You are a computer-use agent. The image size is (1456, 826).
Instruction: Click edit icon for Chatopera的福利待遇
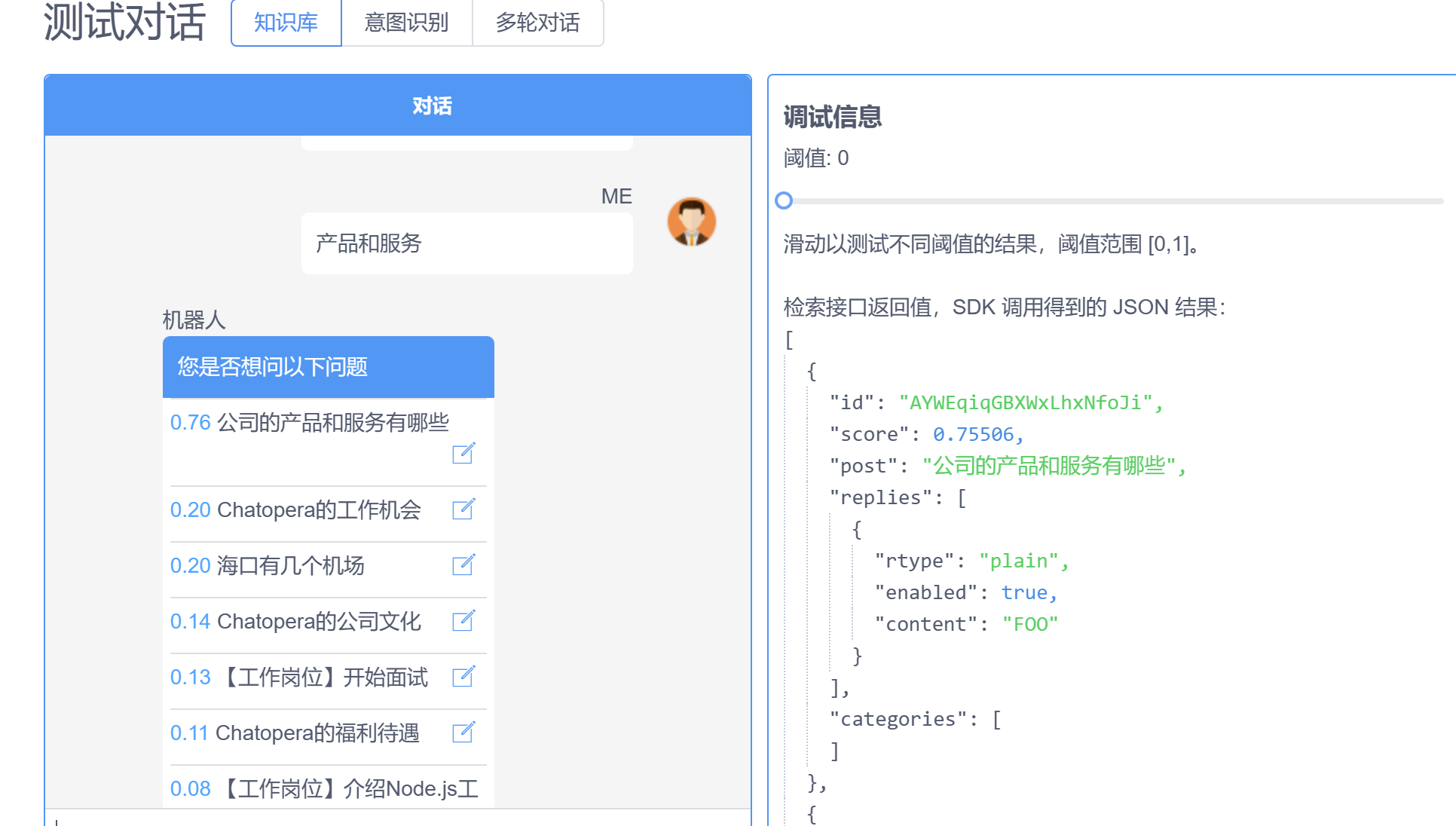pos(463,732)
